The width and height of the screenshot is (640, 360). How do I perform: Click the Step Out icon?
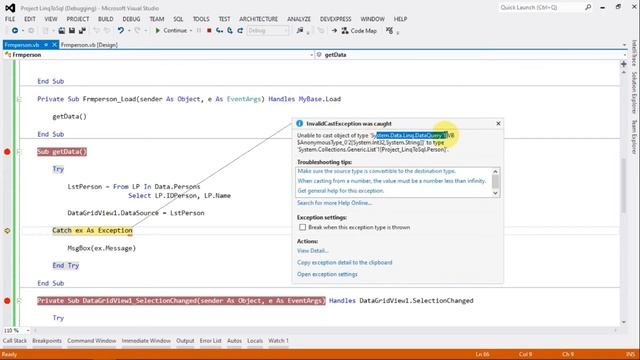pyautogui.click(x=240, y=31)
